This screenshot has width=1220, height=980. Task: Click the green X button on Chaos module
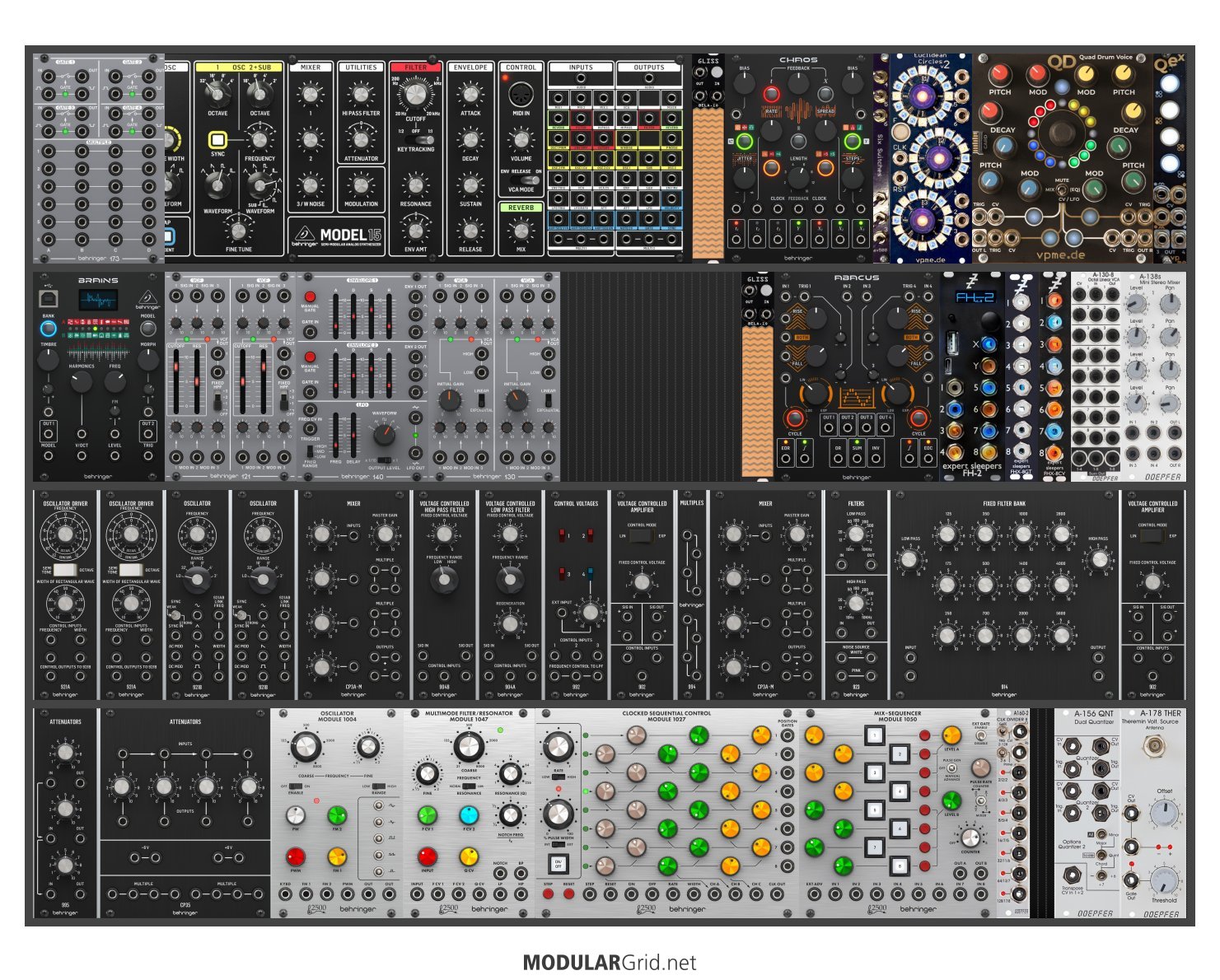(x=744, y=142)
